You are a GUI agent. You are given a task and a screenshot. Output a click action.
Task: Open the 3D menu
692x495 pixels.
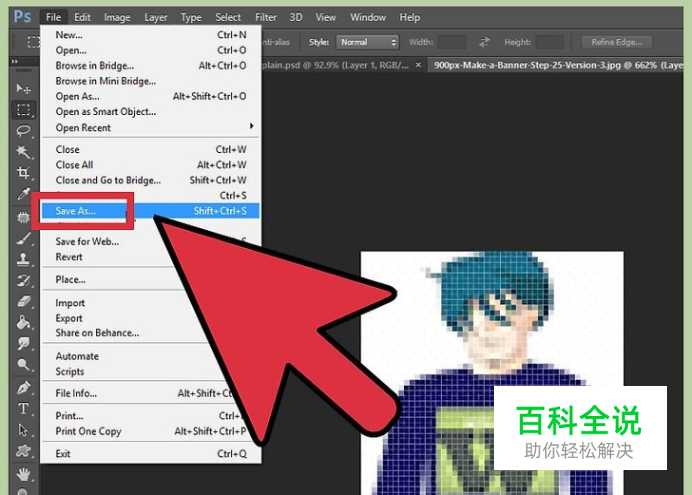click(x=296, y=17)
